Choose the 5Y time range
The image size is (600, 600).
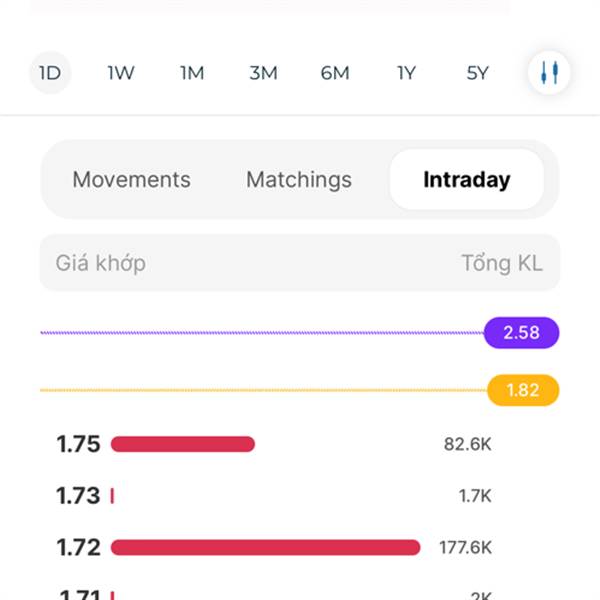tap(478, 73)
